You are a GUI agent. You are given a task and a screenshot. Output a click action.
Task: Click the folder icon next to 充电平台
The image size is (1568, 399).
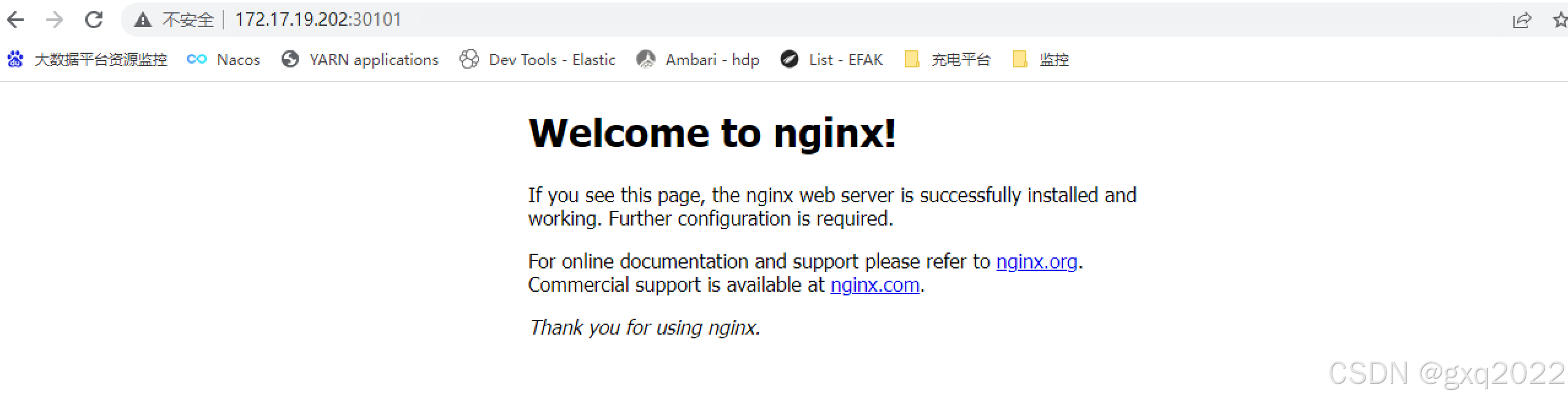point(912,59)
